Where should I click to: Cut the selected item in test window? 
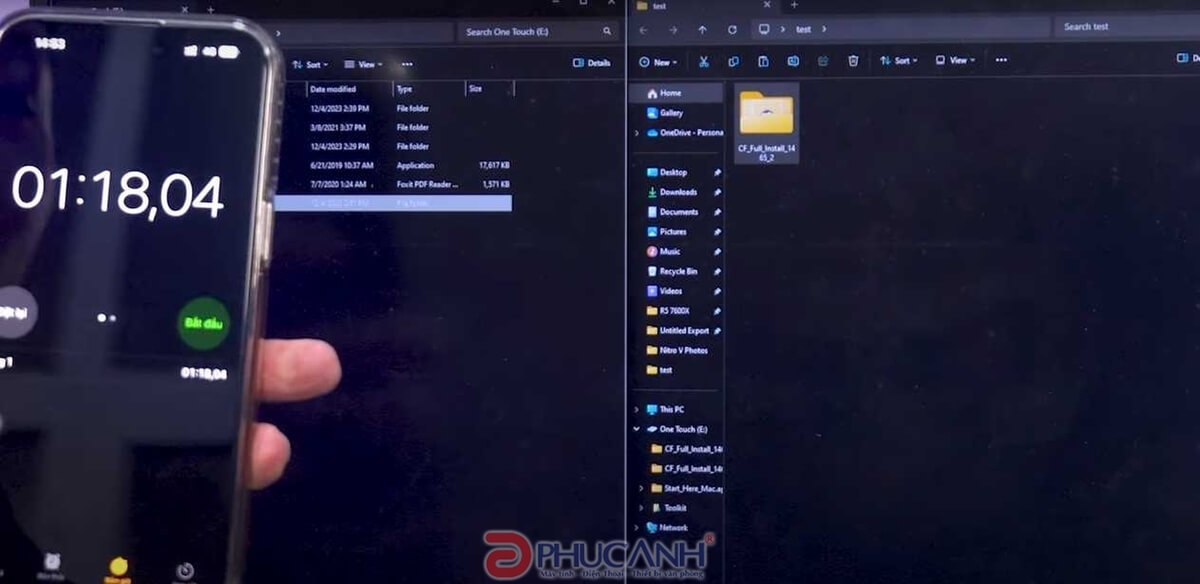(704, 61)
